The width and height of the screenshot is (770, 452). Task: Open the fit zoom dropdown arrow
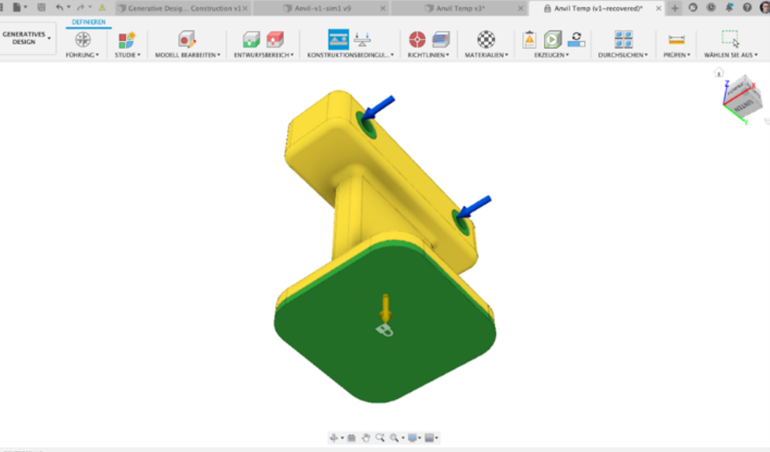pos(403,438)
